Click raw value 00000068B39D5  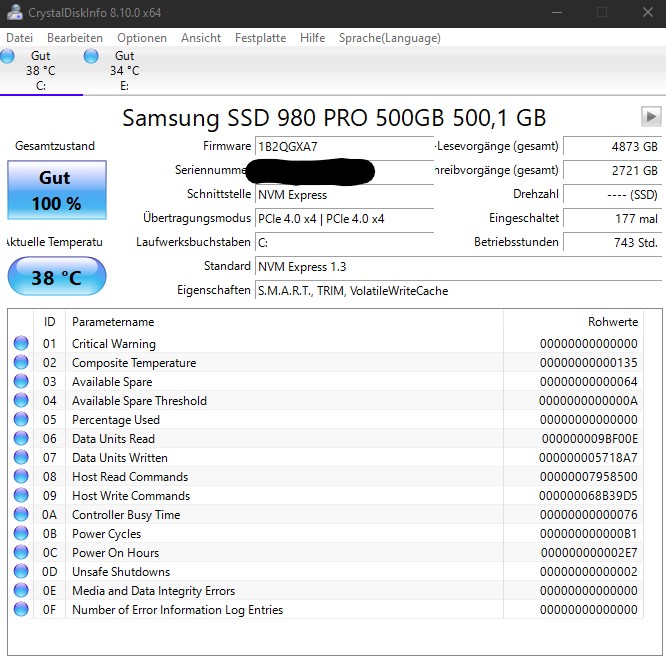[x=588, y=495]
